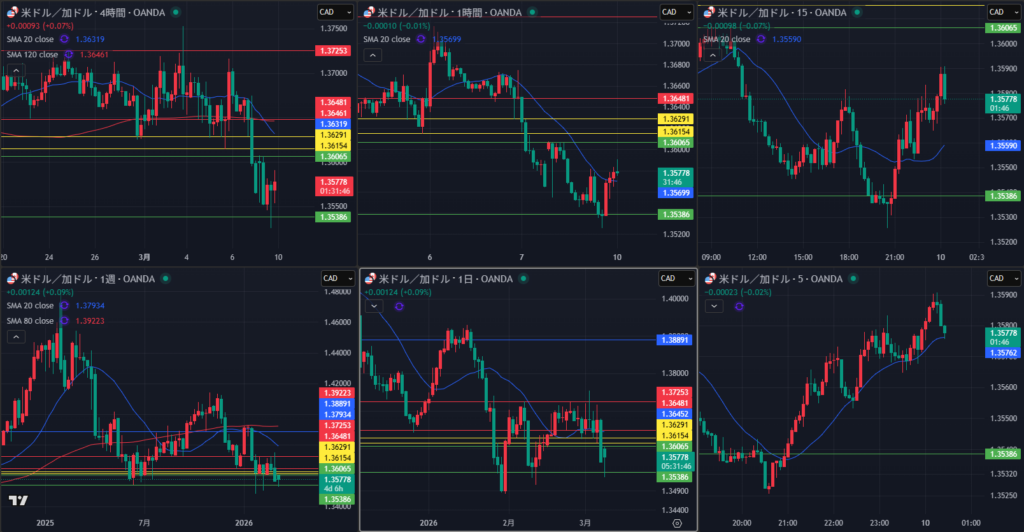Open CAD currency dropdown on weekly chart
This screenshot has height=532, width=1024.
click(x=334, y=279)
